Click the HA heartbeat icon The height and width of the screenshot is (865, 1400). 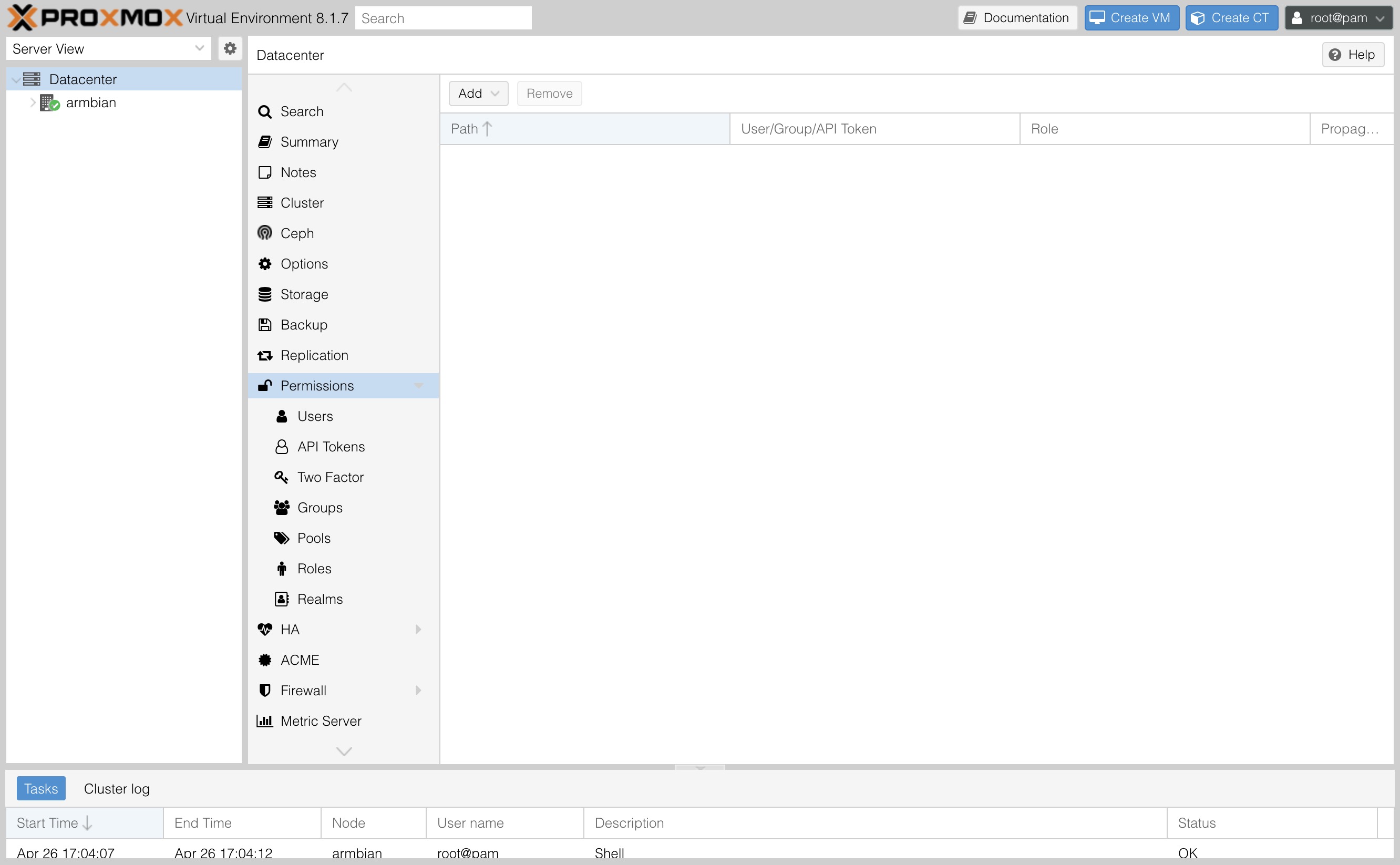click(265, 629)
